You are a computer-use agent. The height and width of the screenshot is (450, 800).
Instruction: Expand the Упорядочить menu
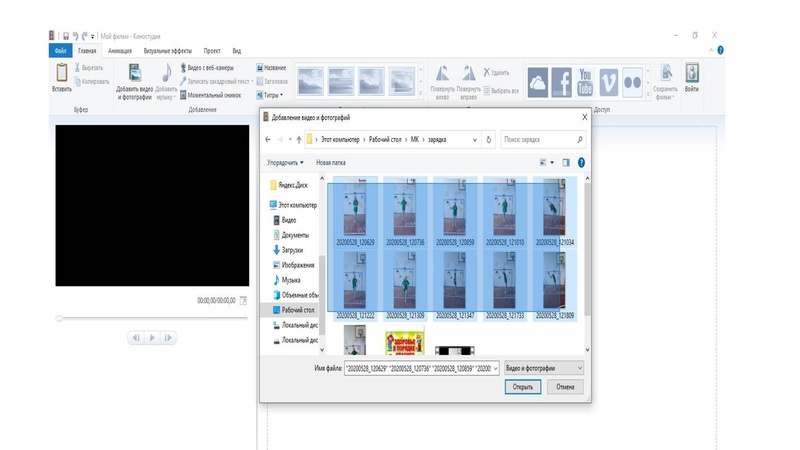click(286, 162)
